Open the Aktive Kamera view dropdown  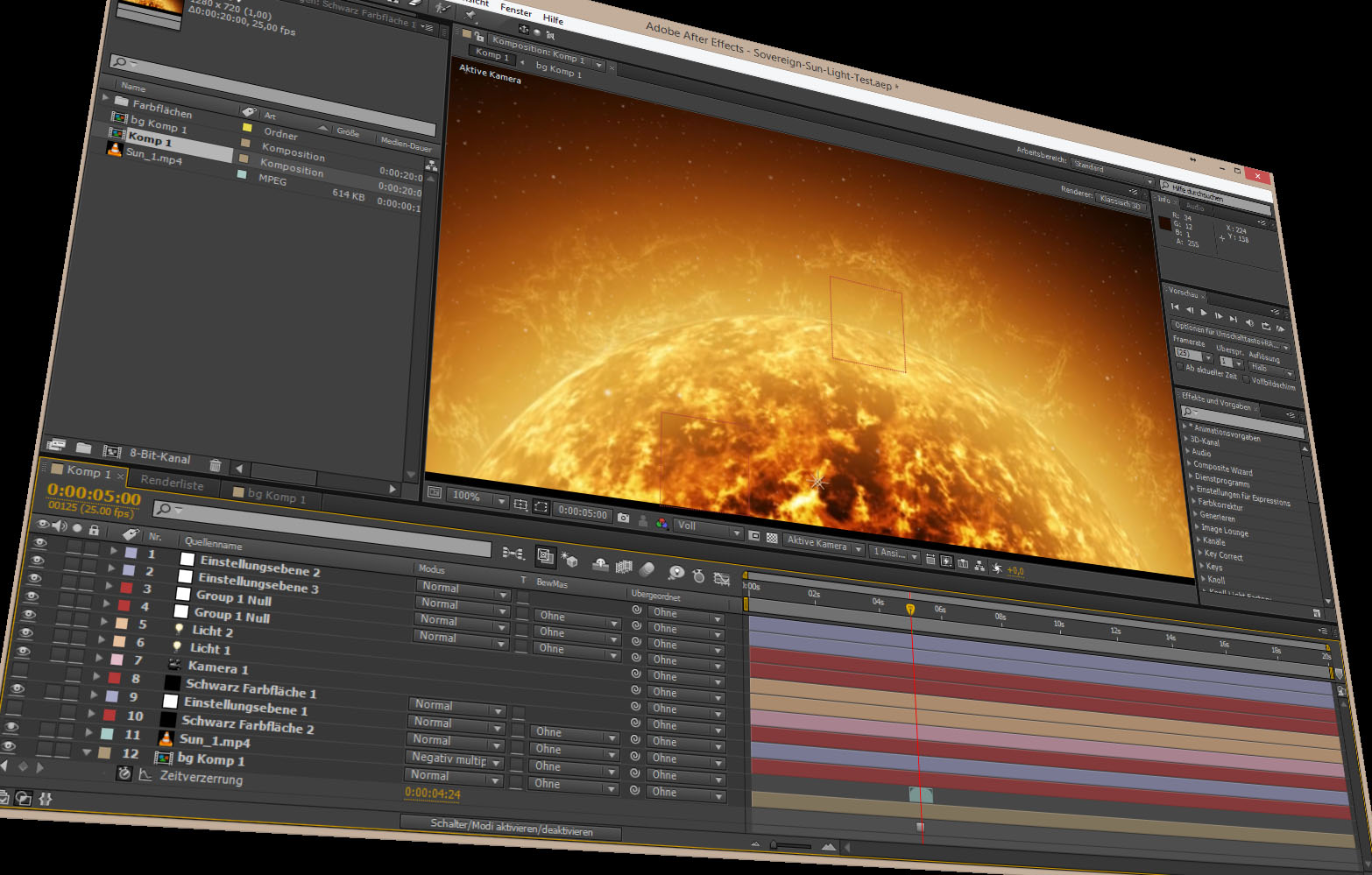pos(824,545)
